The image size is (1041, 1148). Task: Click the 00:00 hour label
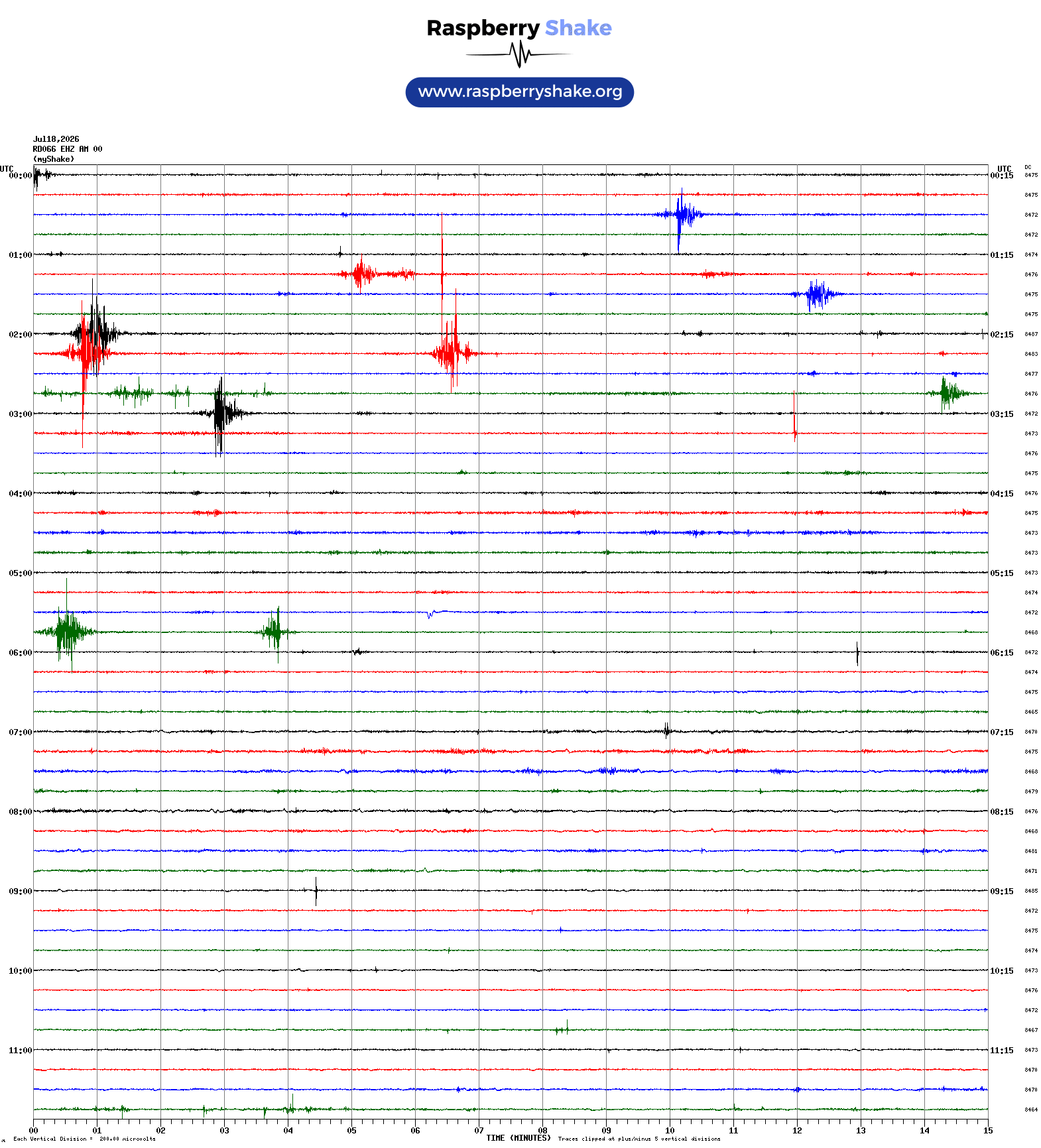click(x=20, y=176)
